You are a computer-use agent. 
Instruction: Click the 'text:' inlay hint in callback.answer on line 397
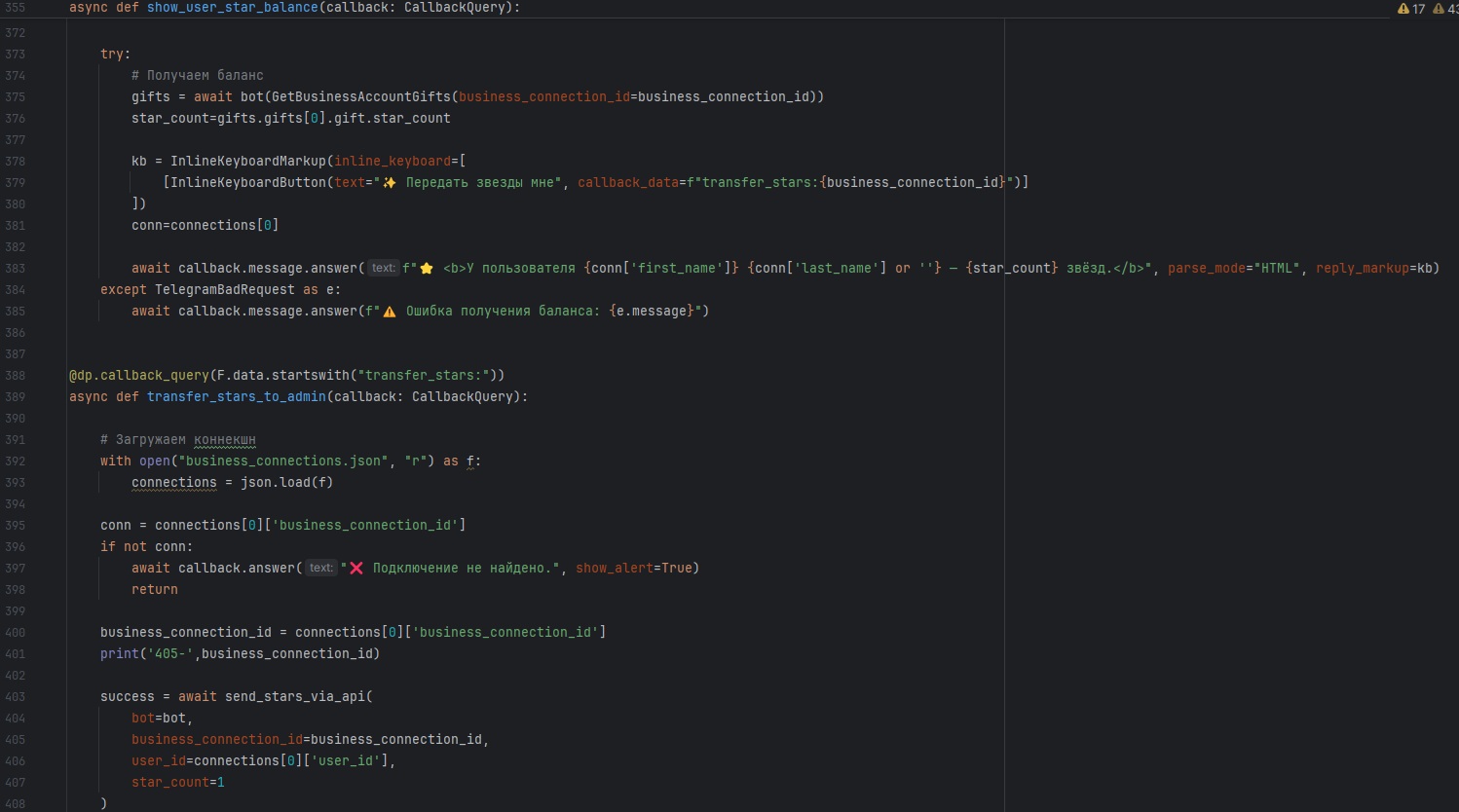(321, 568)
